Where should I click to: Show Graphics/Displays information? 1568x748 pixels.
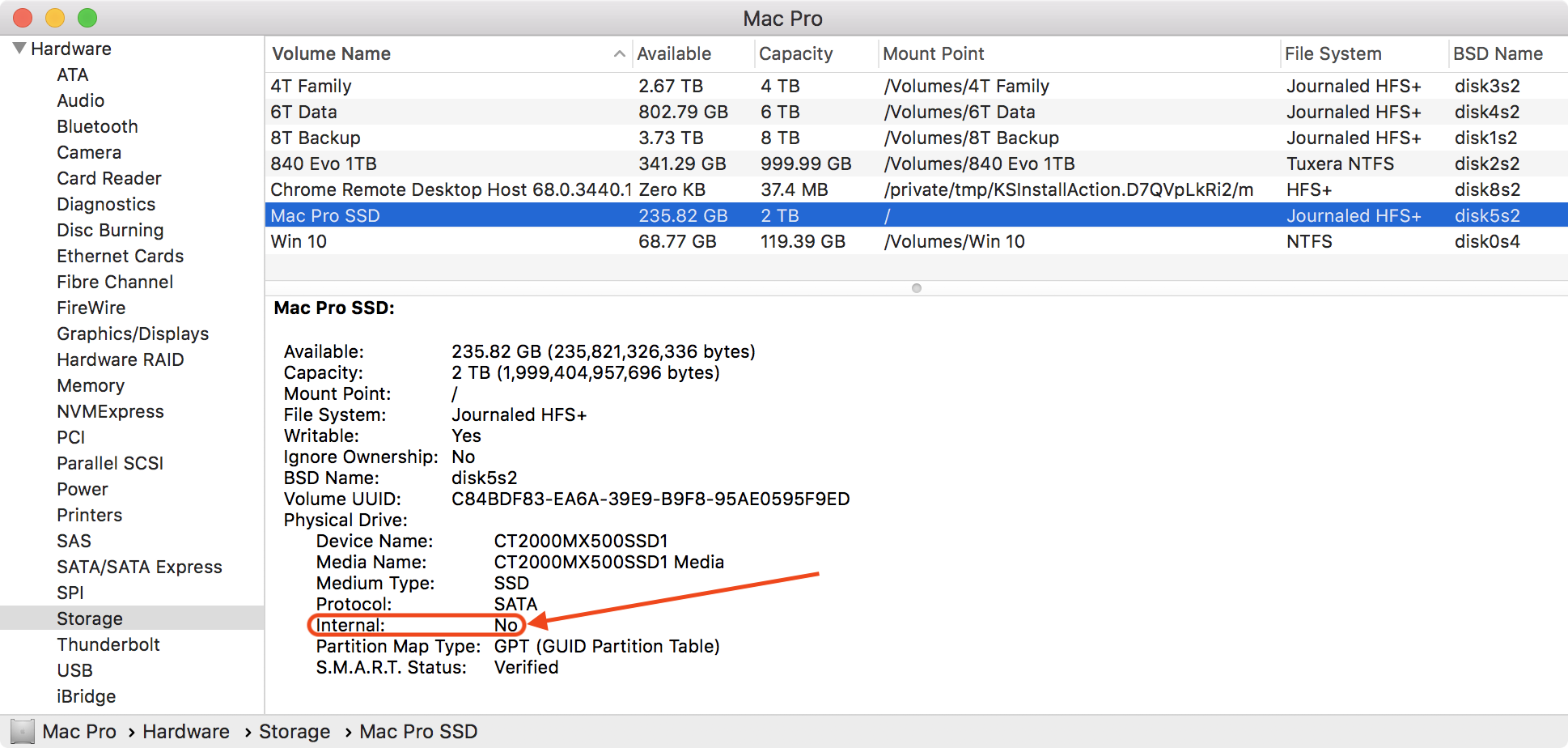pyautogui.click(x=133, y=334)
